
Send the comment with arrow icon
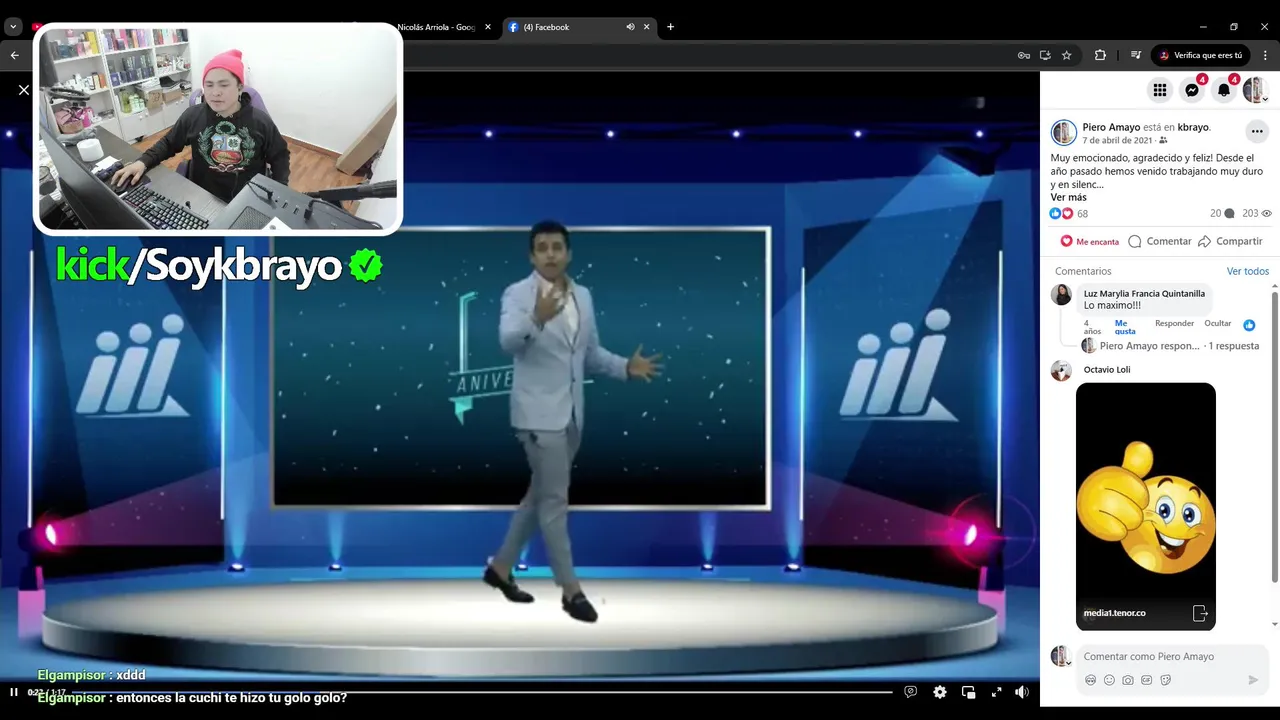pyautogui.click(x=1253, y=680)
